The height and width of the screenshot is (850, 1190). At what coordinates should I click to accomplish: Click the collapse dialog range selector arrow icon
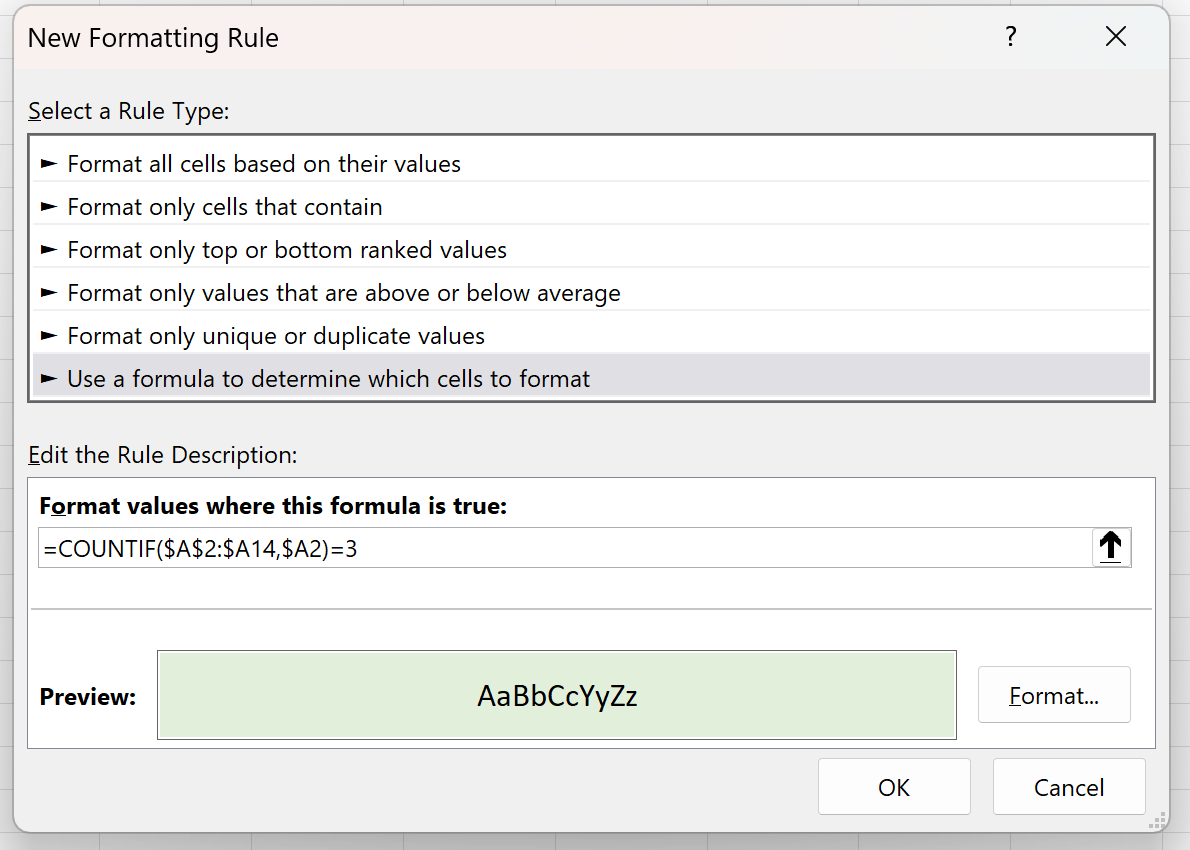pyautogui.click(x=1111, y=546)
